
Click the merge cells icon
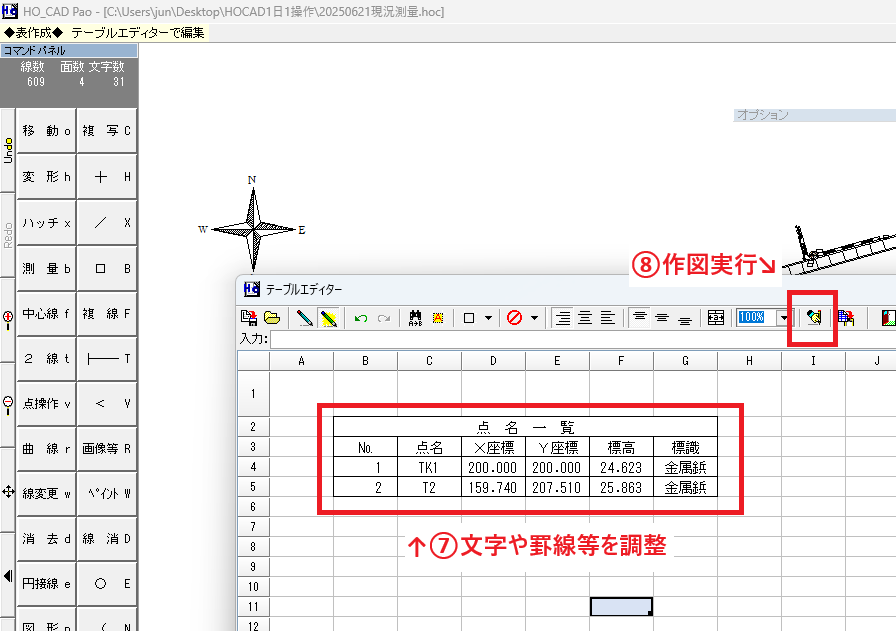pyautogui.click(x=715, y=318)
